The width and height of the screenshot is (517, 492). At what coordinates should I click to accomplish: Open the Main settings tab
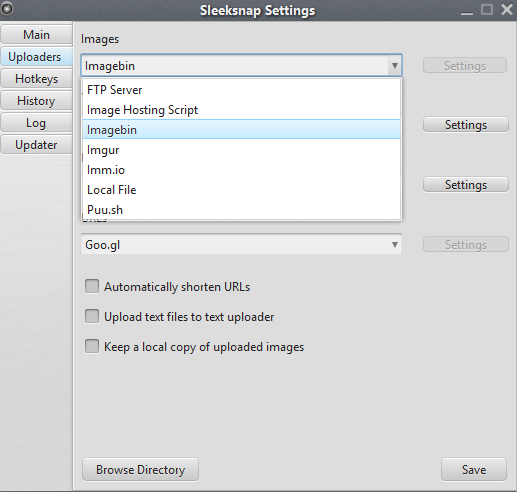[36, 35]
